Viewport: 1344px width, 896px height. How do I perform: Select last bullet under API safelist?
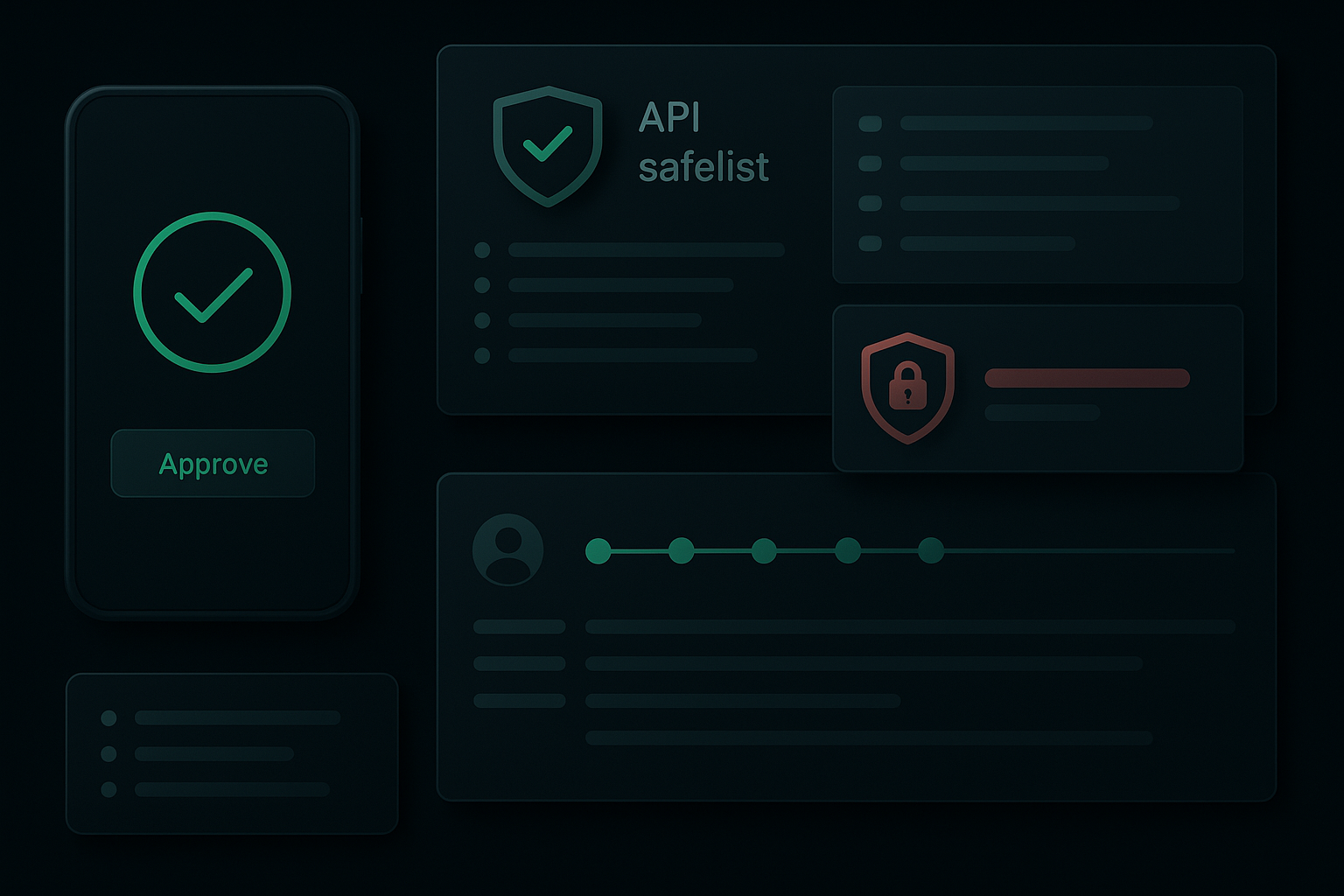(482, 355)
